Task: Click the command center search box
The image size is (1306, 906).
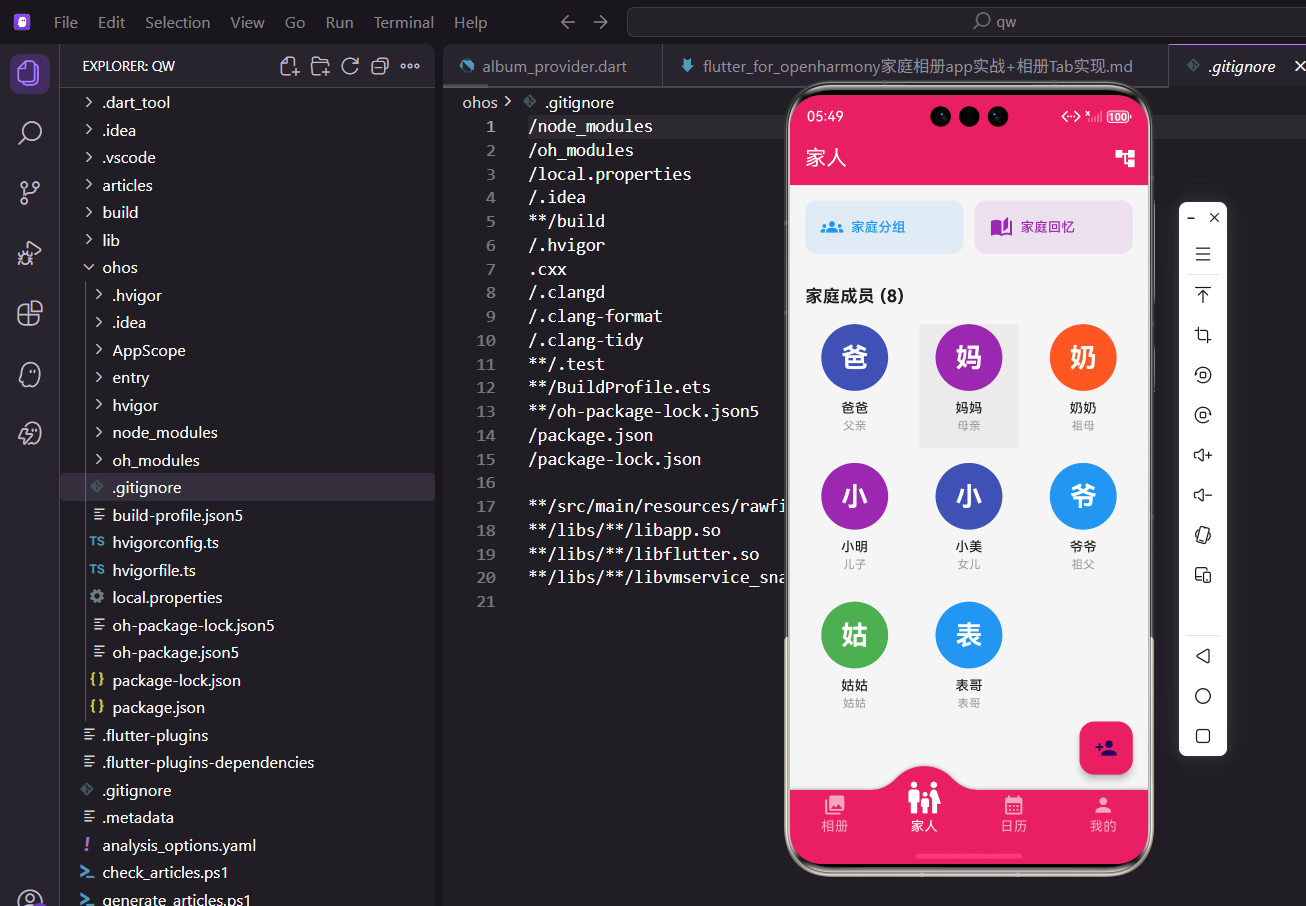Action: (x=966, y=22)
